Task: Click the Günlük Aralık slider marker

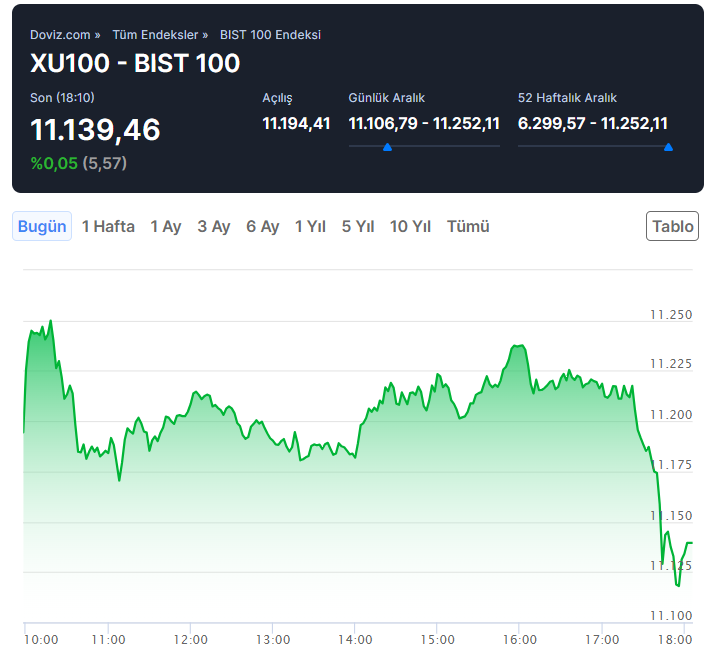Action: [387, 147]
